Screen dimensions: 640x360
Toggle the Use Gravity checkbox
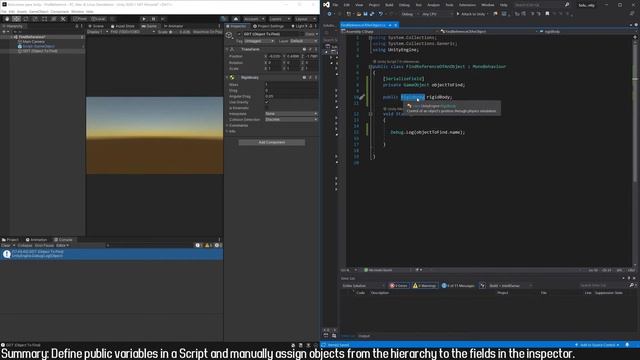pos(267,102)
